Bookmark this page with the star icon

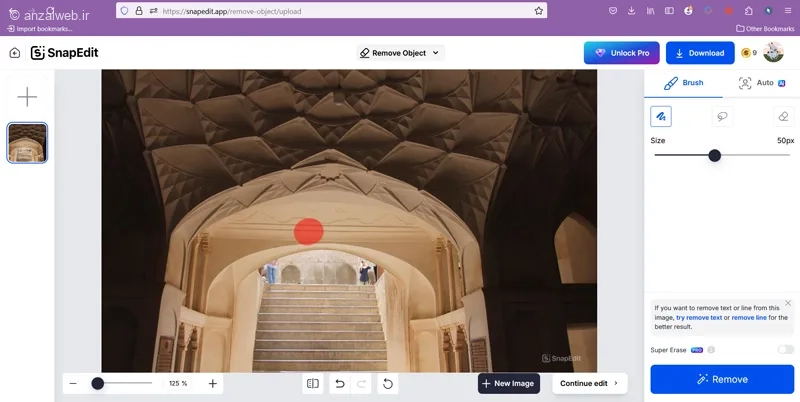click(x=539, y=11)
